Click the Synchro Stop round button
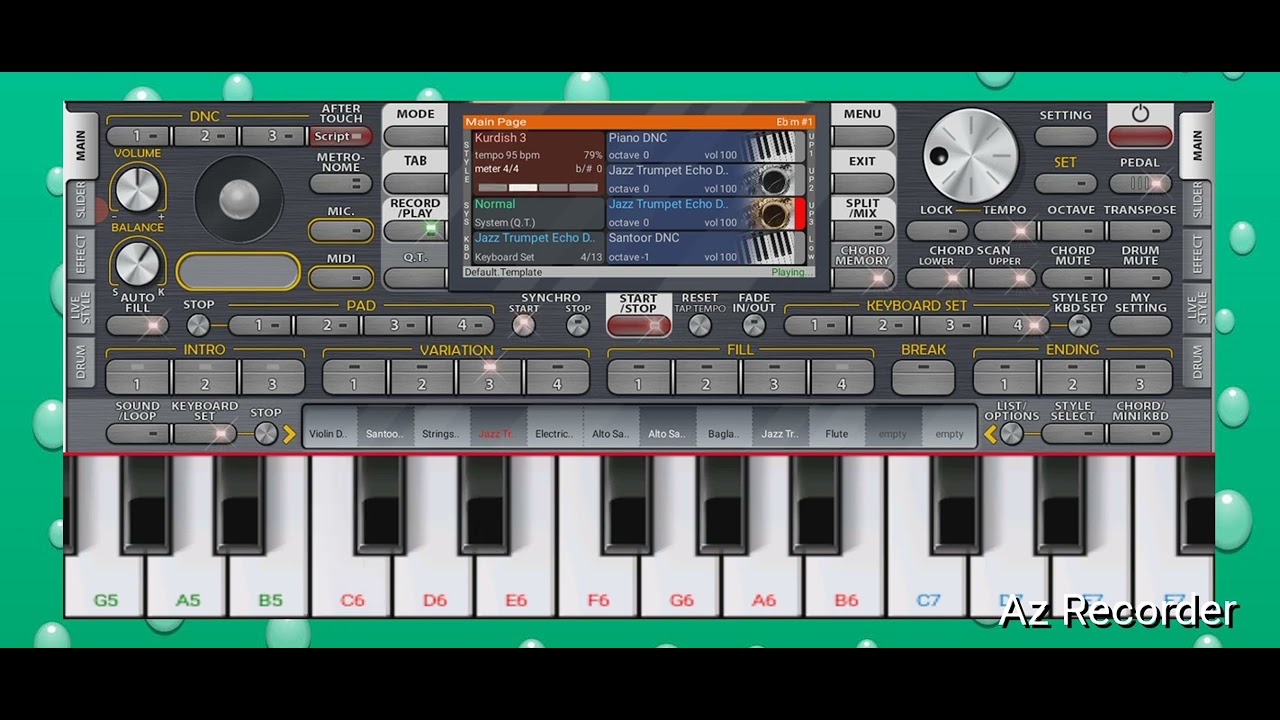 tap(578, 325)
